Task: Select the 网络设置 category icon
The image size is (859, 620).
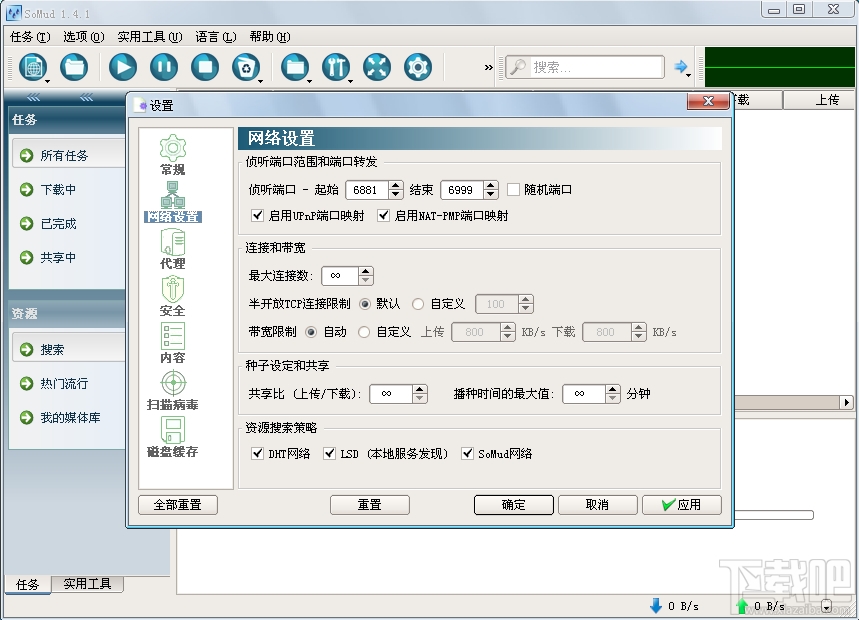Action: 173,202
